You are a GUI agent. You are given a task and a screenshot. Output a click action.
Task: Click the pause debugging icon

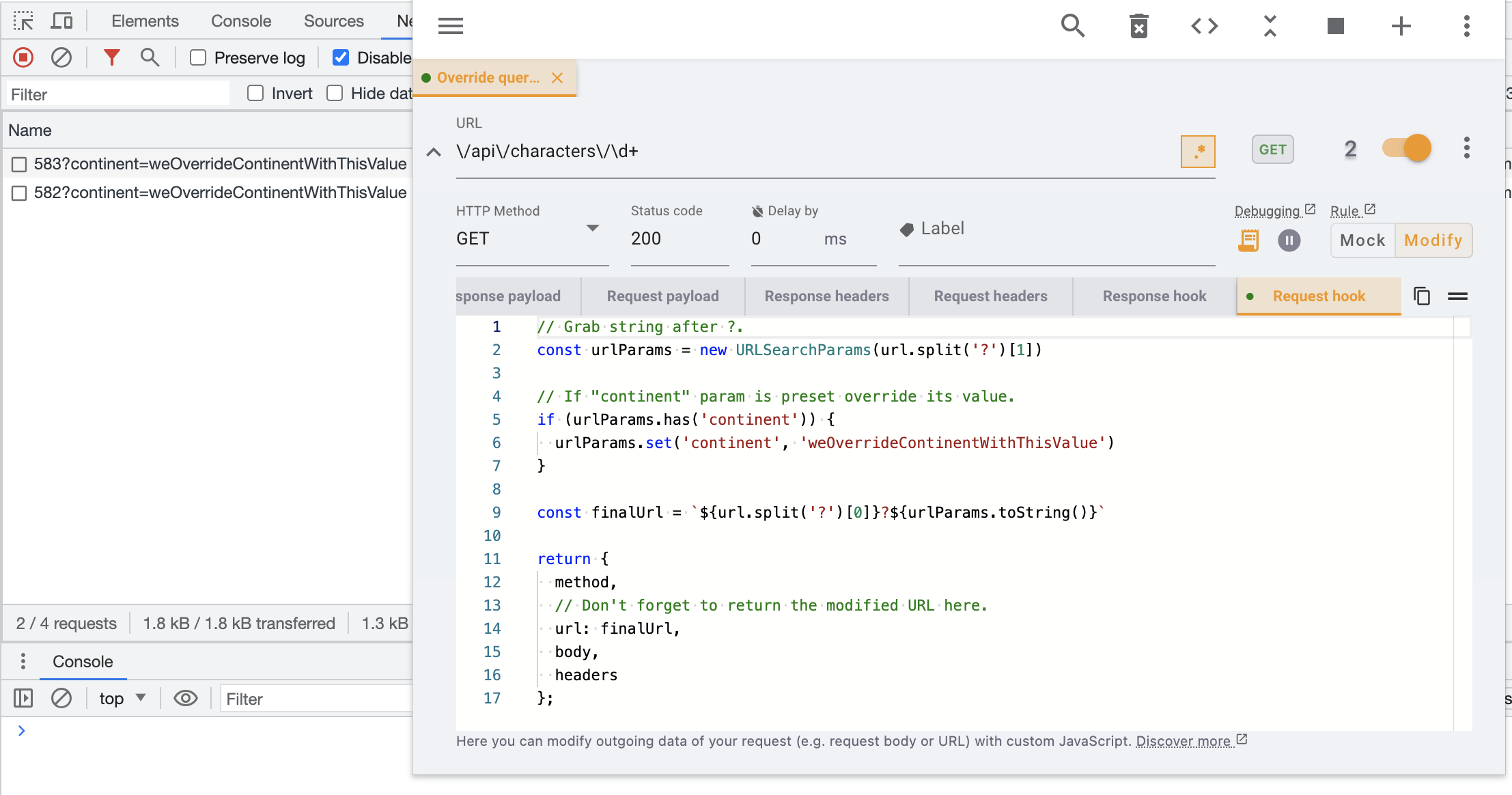tap(1289, 240)
